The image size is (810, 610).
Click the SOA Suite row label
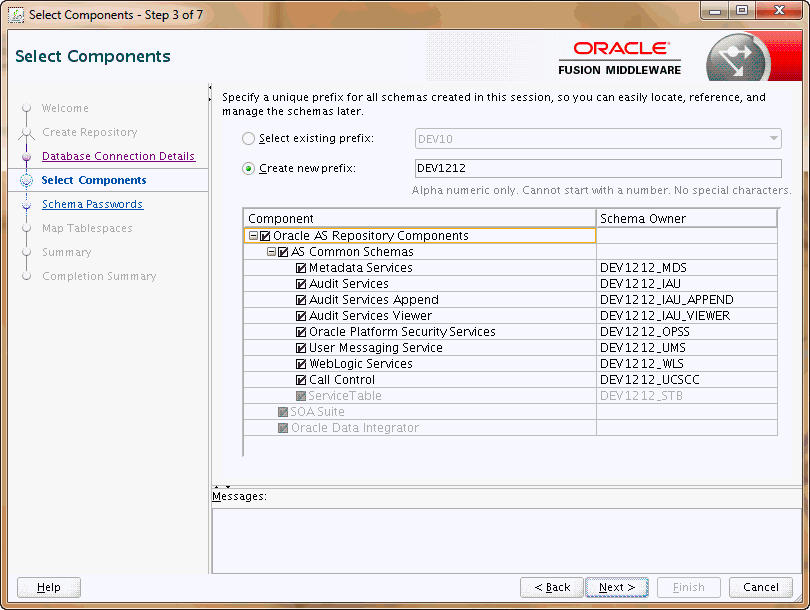[x=317, y=412]
